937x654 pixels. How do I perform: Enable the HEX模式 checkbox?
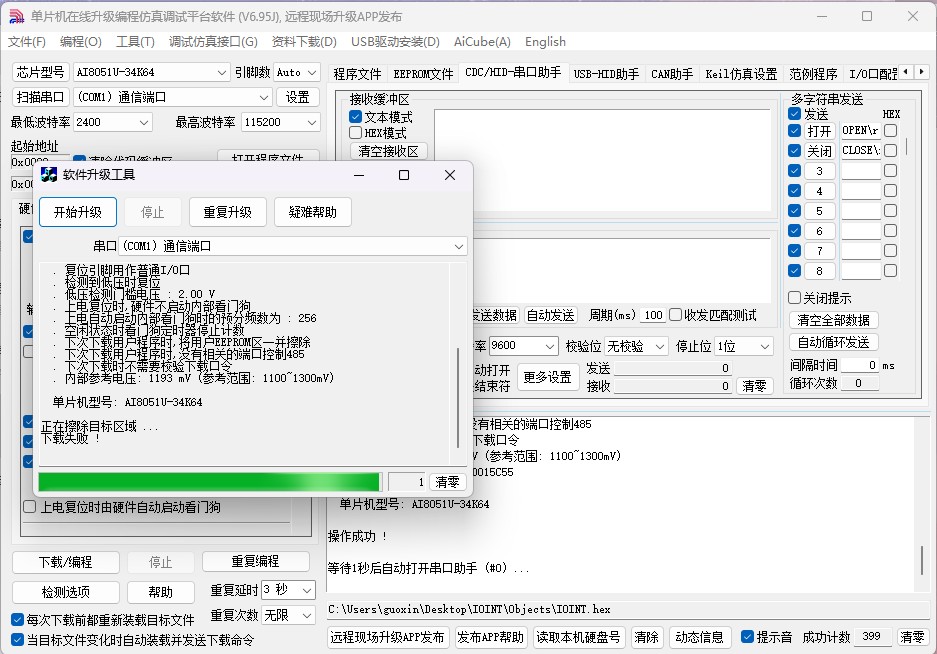[x=356, y=133]
